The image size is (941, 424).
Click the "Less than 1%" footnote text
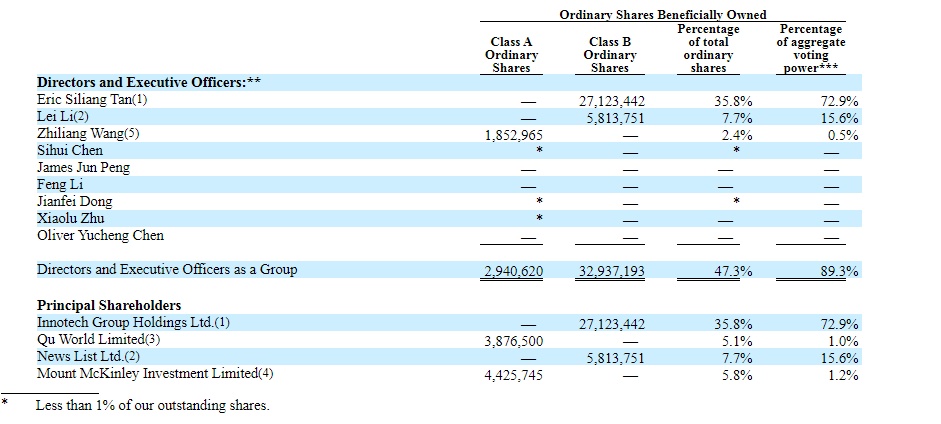click(152, 405)
